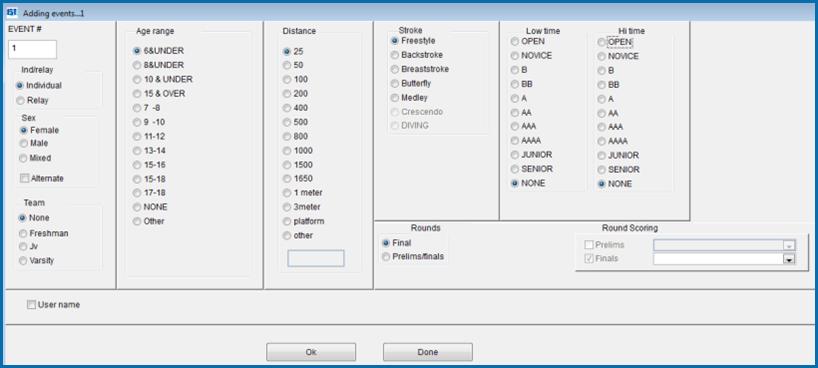Set Low time to NOVICE

click(x=532, y=55)
